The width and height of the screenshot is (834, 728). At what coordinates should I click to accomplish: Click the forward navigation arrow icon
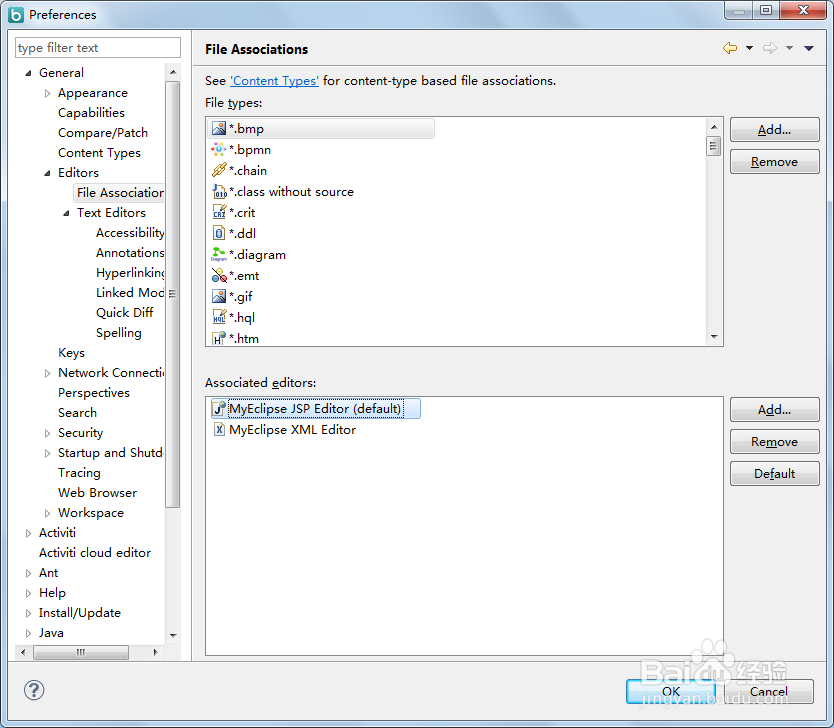click(x=769, y=48)
